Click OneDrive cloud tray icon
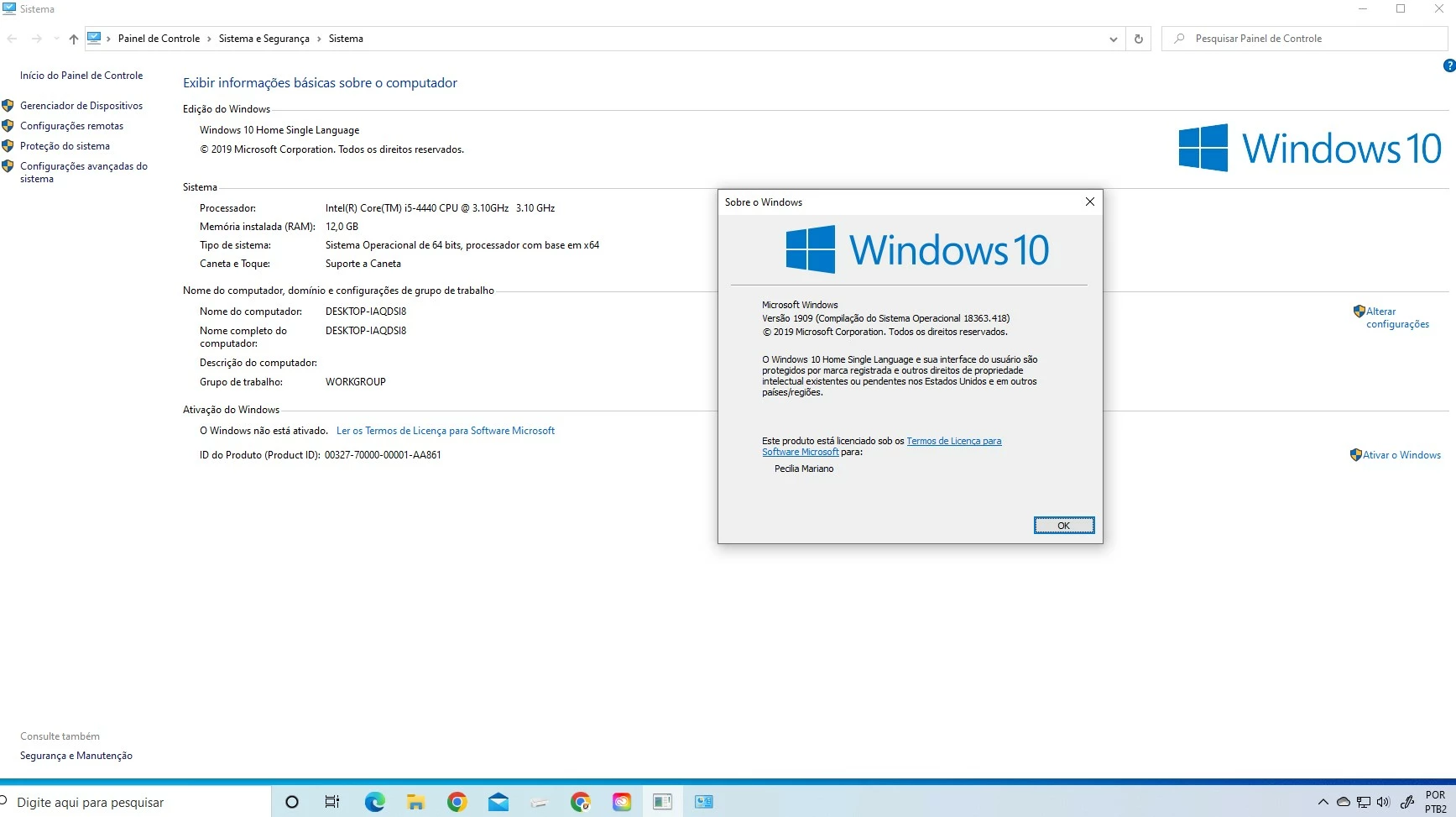This screenshot has width=1456, height=817. point(1343,802)
